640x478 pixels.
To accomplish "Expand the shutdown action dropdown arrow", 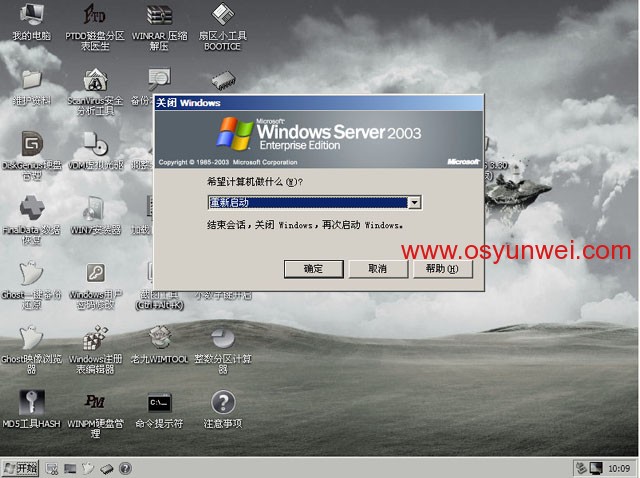I will coord(414,202).
